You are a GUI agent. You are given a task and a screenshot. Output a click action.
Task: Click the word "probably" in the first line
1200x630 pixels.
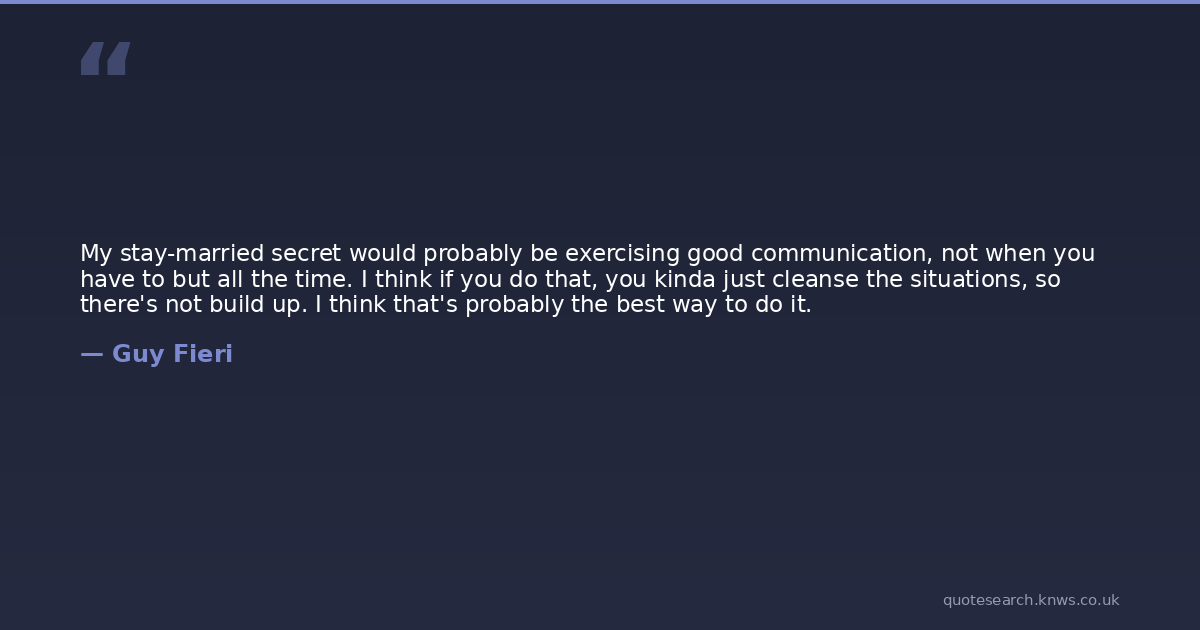(466, 254)
